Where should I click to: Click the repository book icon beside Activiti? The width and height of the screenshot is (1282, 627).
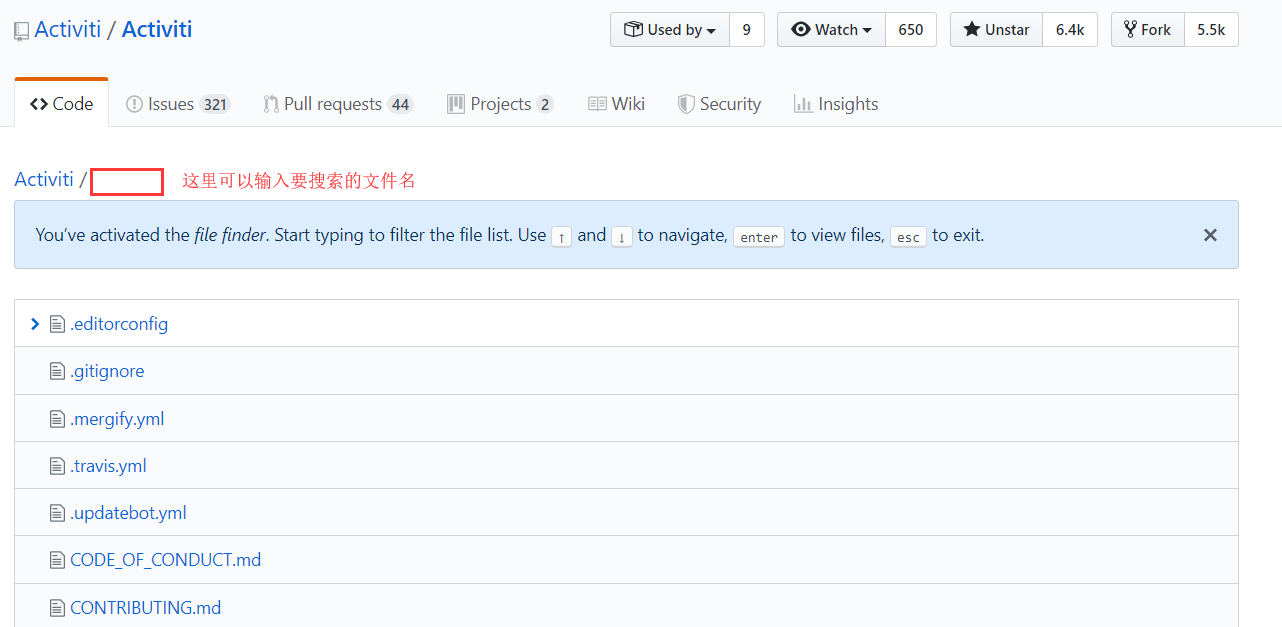click(21, 32)
